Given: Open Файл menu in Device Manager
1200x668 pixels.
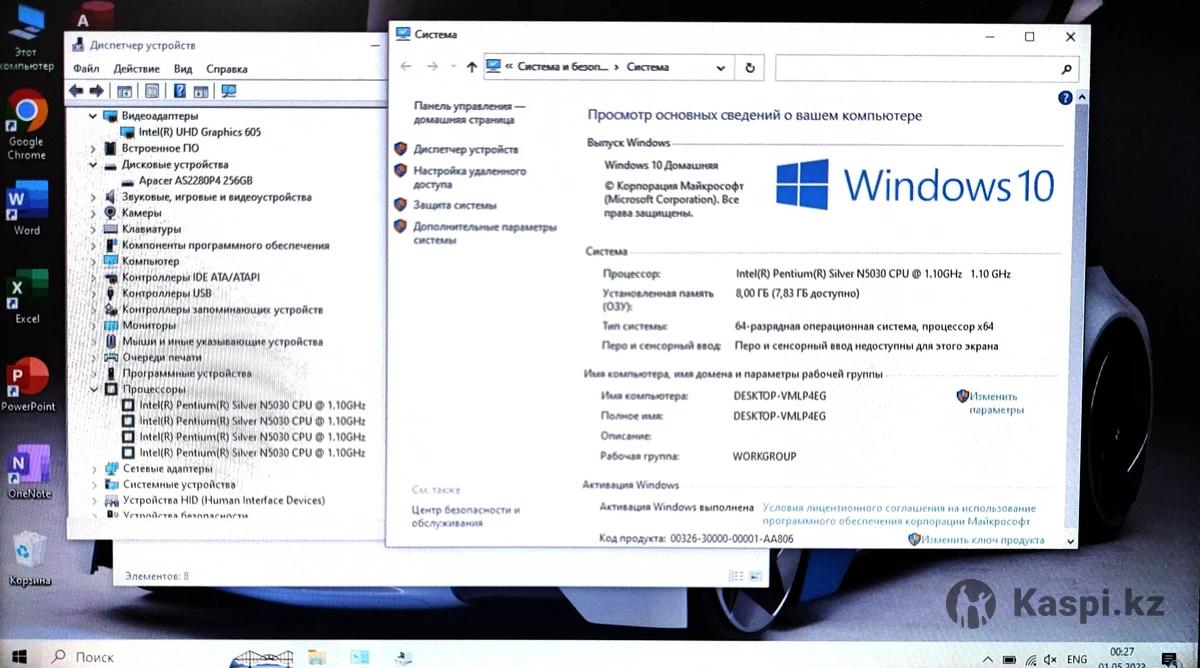Looking at the screenshot, I should [86, 69].
